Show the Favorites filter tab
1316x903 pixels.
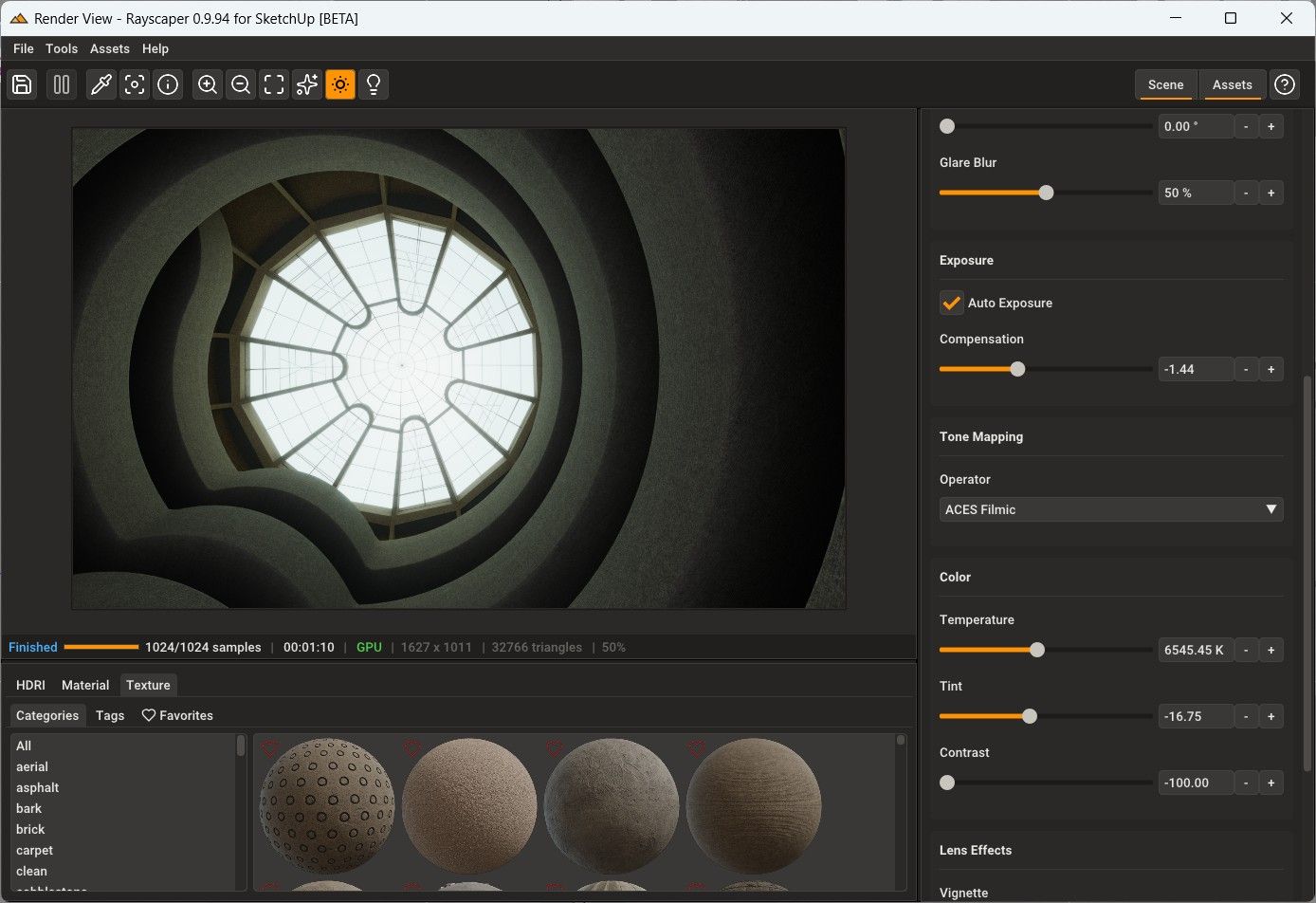(177, 715)
